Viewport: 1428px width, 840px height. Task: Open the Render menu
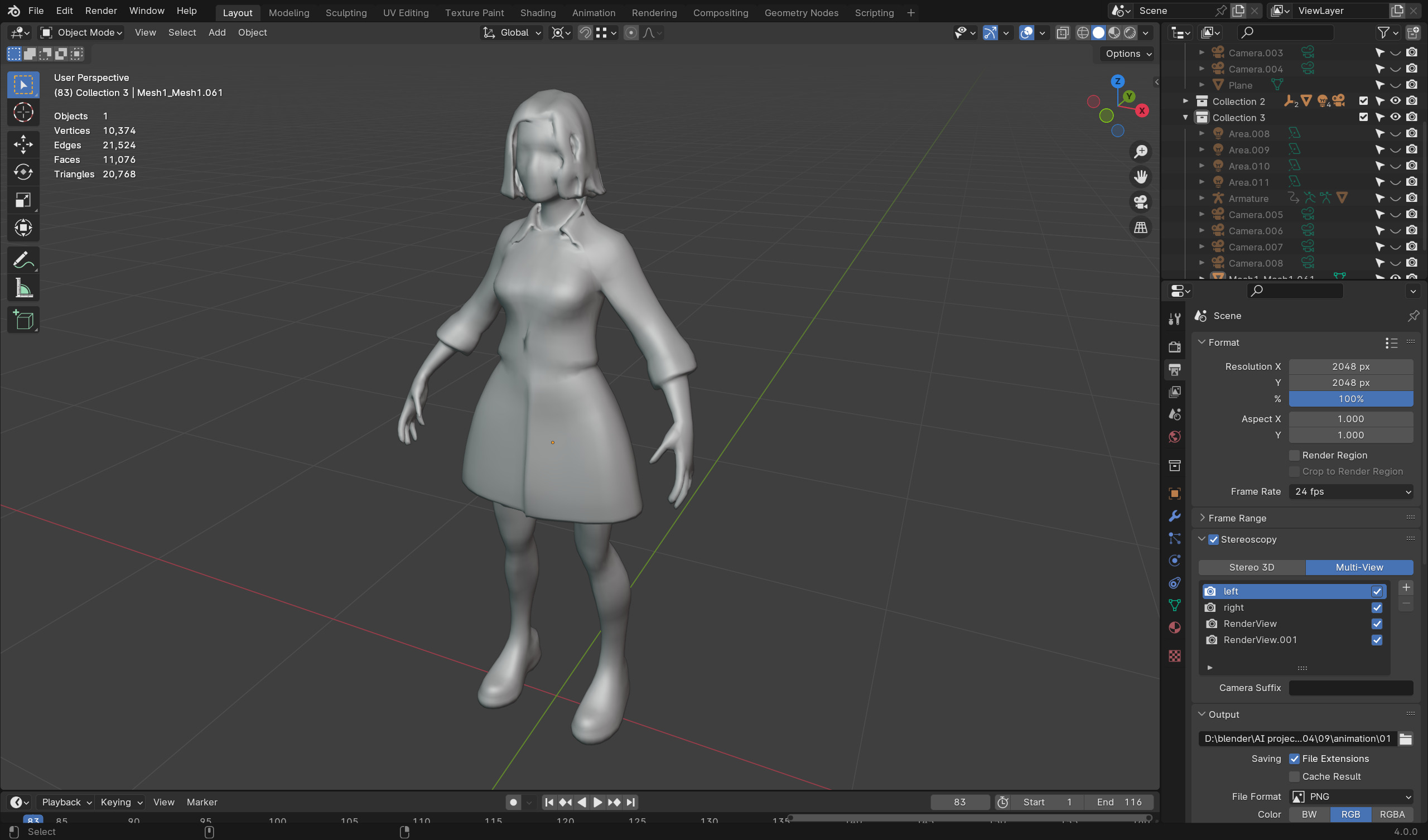pyautogui.click(x=101, y=11)
